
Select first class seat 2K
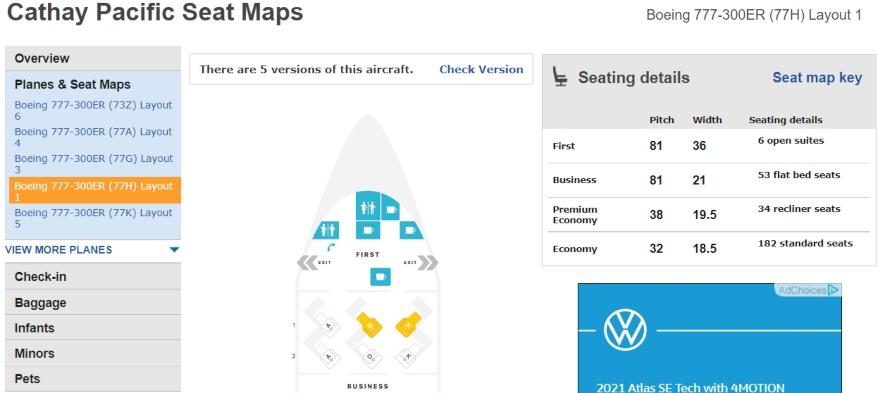(x=407, y=356)
